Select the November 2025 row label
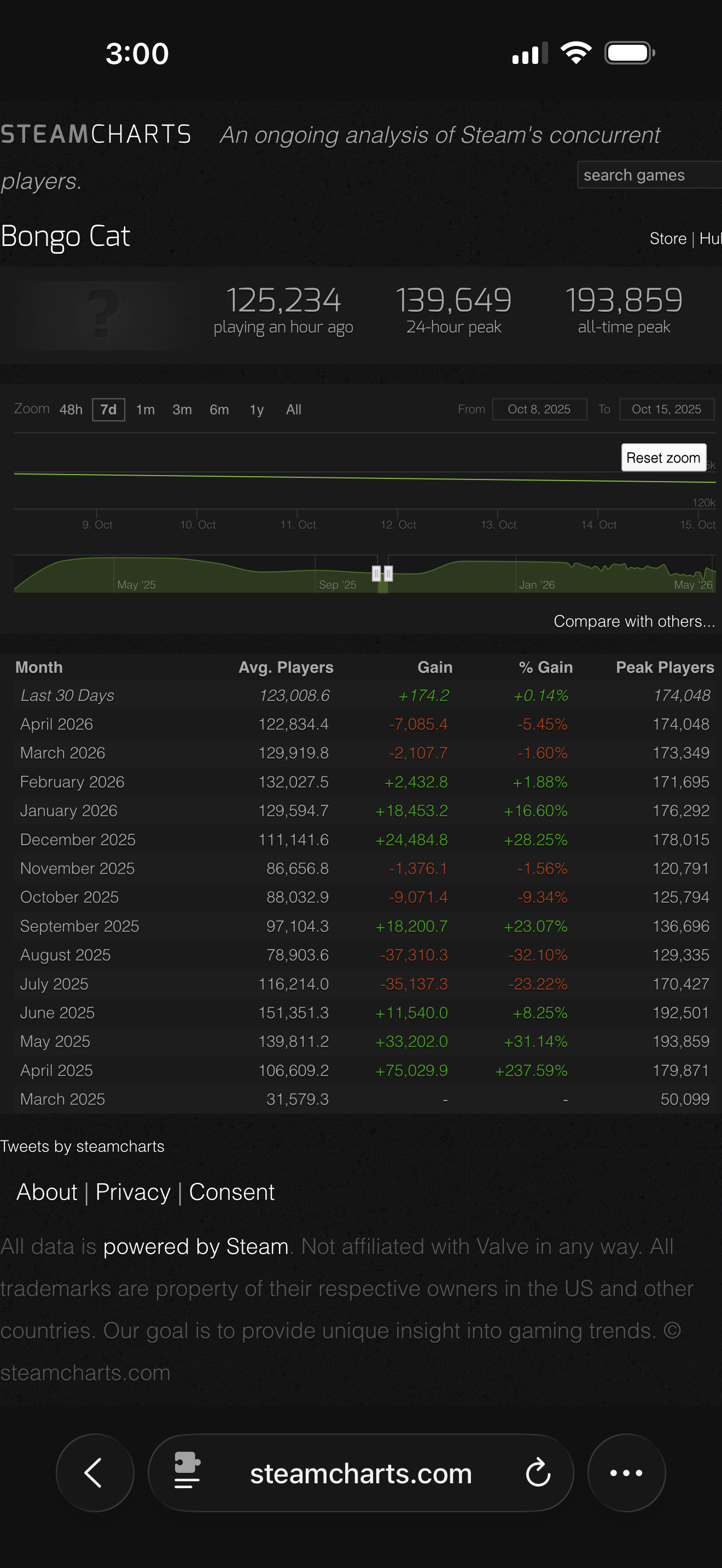Image resolution: width=722 pixels, height=1568 pixels. pos(77,868)
